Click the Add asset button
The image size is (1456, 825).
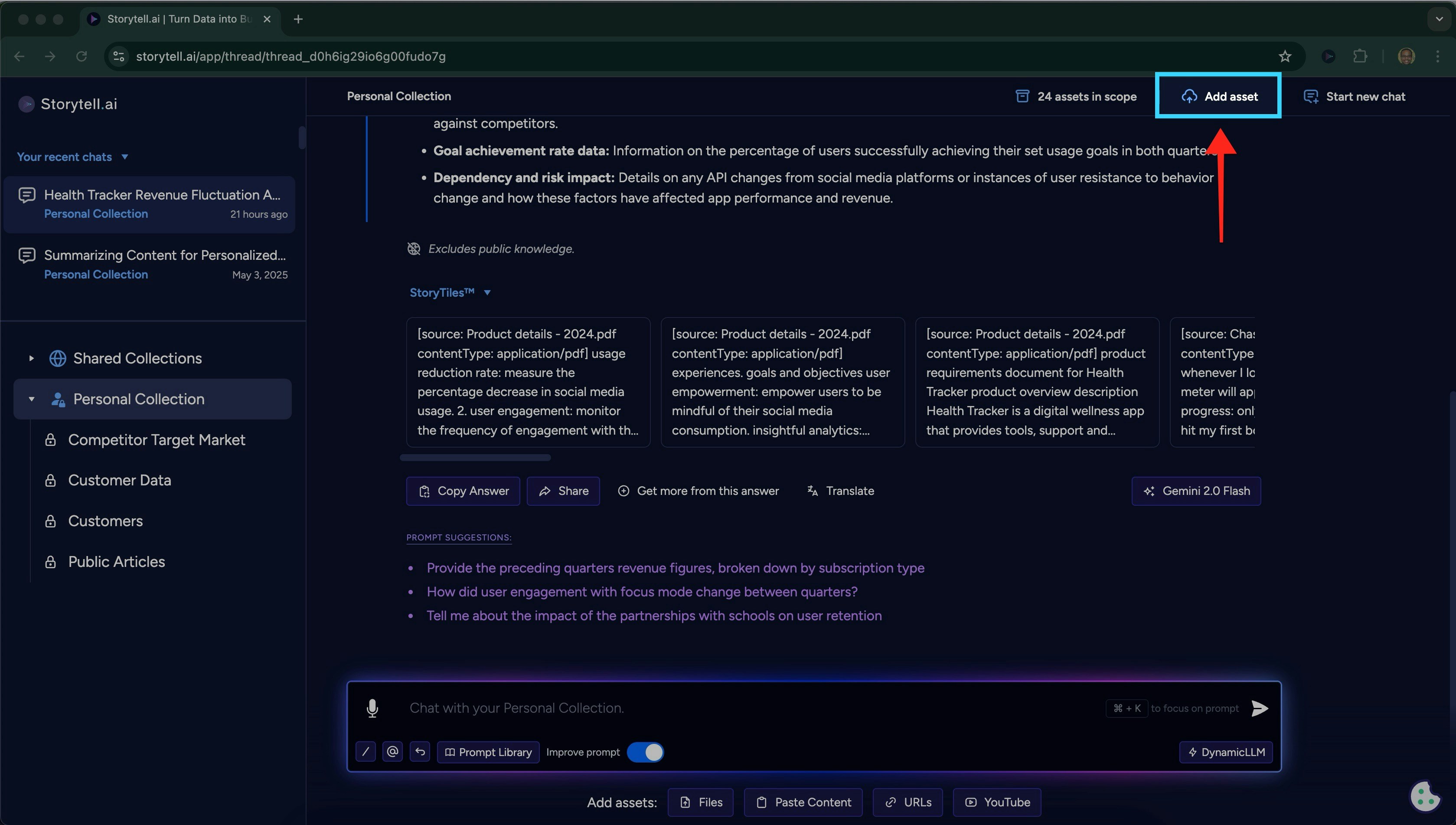1219,96
